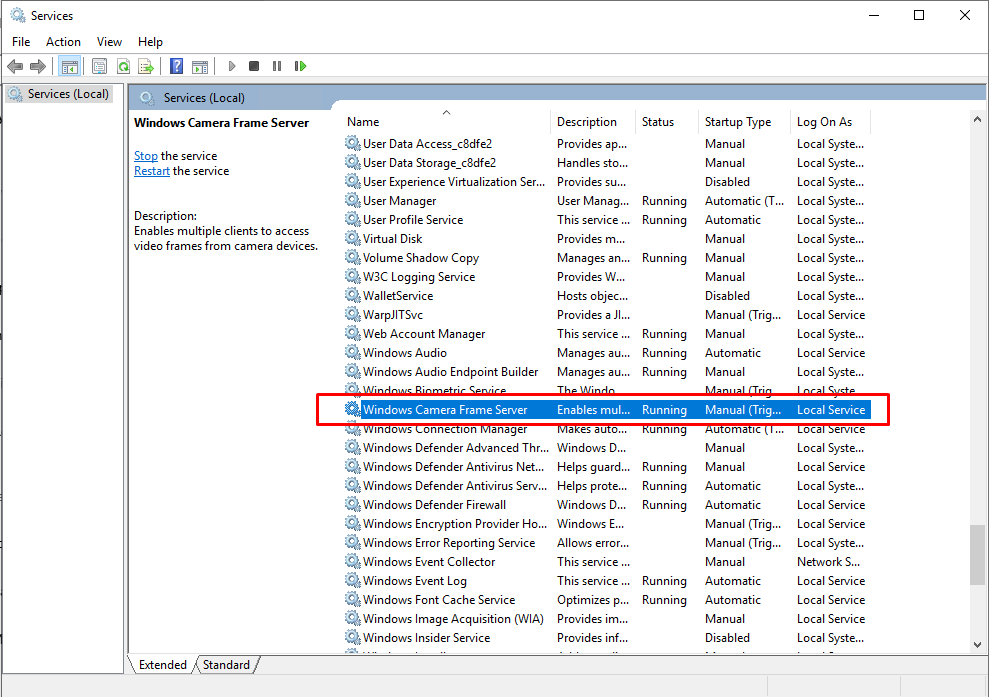Open the Services window system menu icon
Screen dimensions: 989x697
pyautogui.click(x=18, y=15)
